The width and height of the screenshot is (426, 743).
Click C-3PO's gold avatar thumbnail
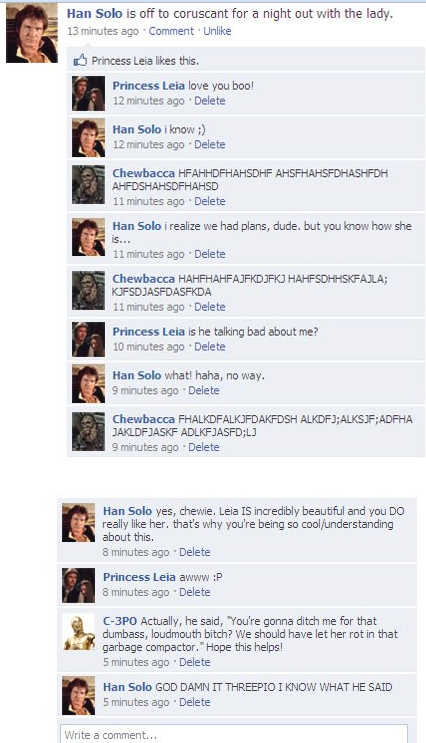click(x=79, y=633)
